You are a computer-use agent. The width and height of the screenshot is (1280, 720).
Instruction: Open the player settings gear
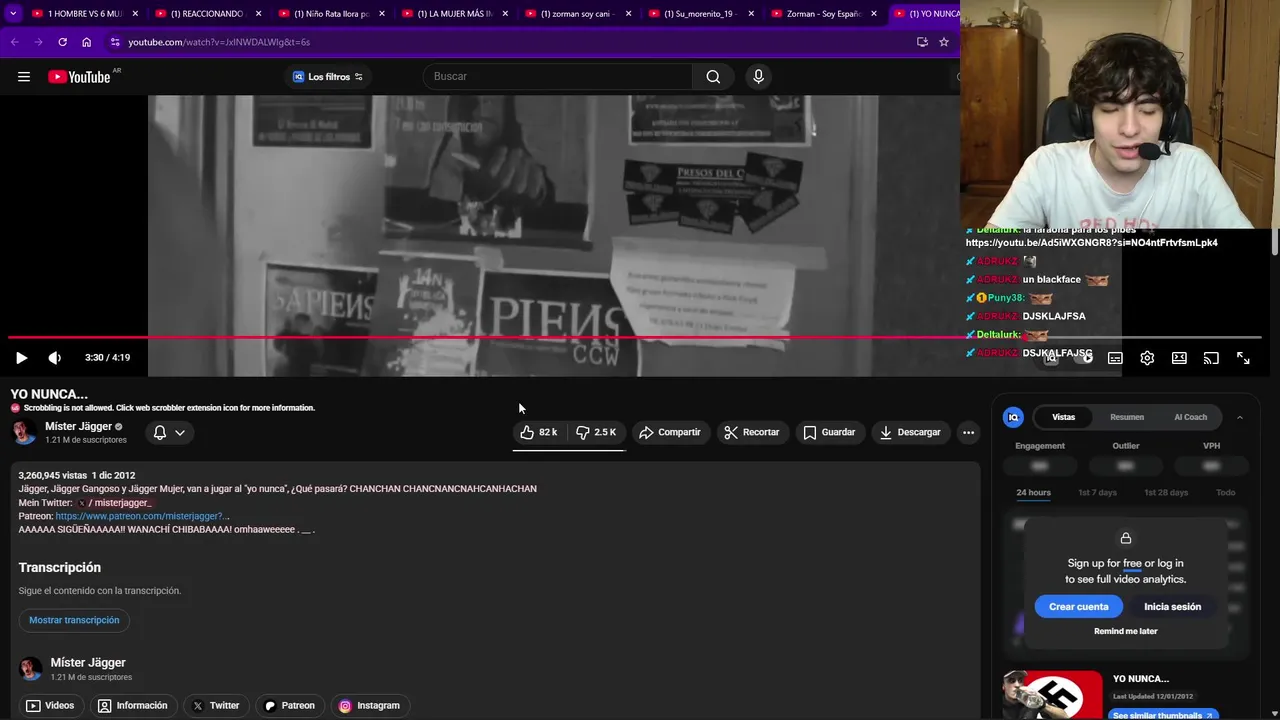click(x=1147, y=358)
